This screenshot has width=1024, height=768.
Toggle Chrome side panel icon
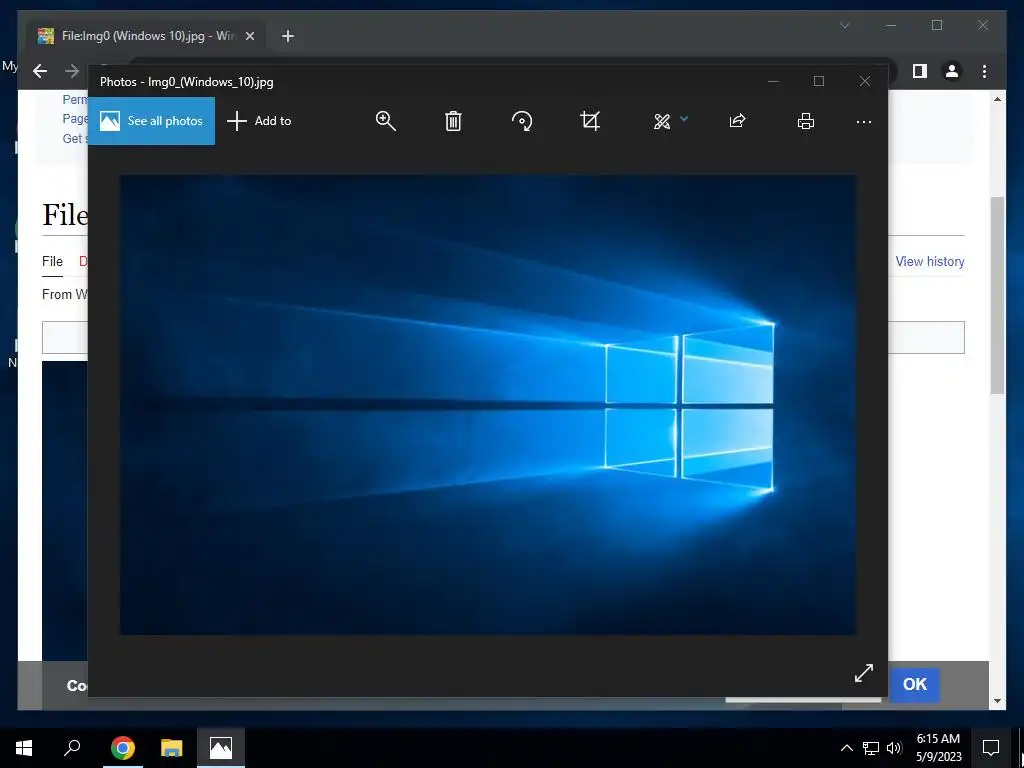point(920,71)
